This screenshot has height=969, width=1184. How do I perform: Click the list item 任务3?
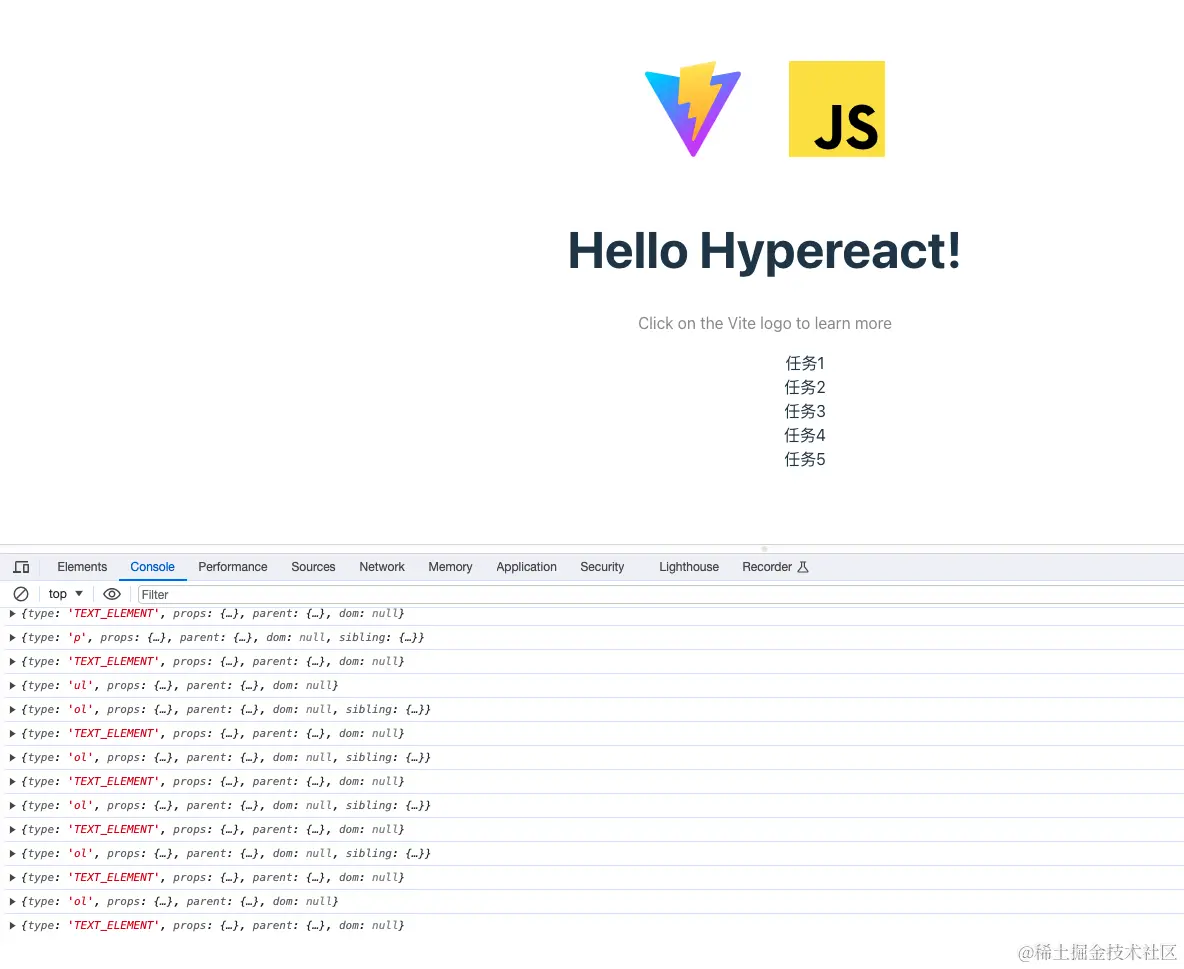point(805,412)
